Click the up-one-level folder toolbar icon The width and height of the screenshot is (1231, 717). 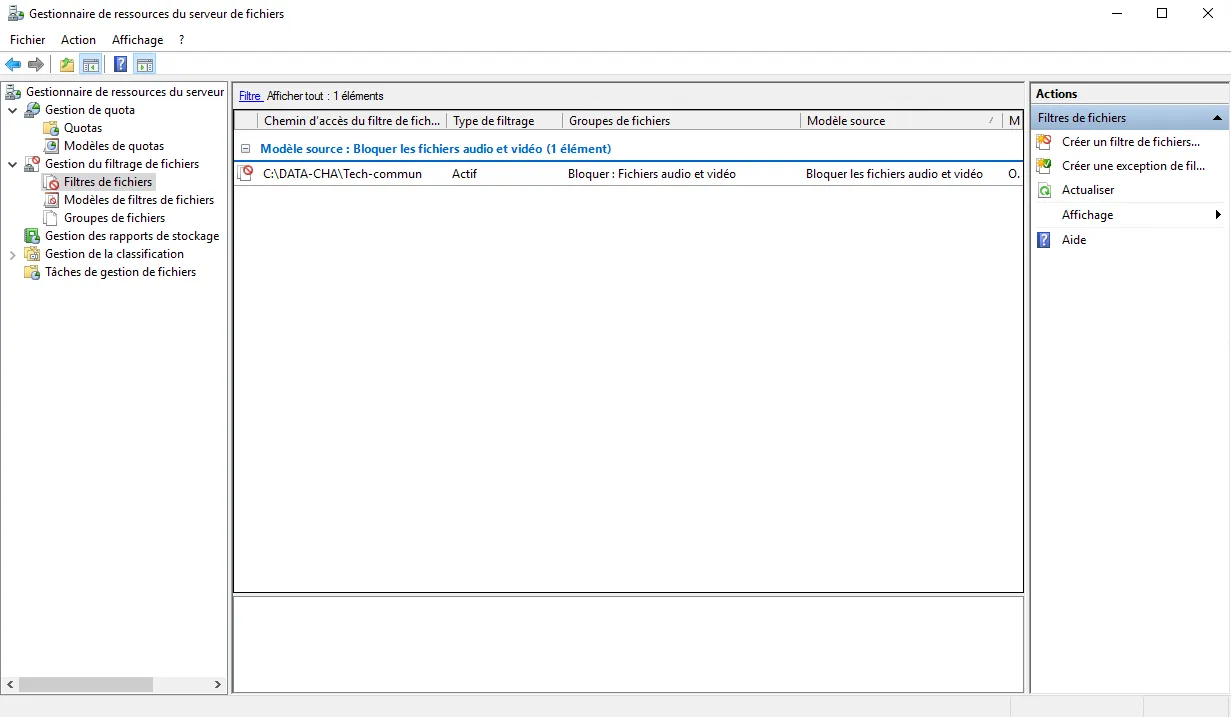pyautogui.click(x=67, y=65)
